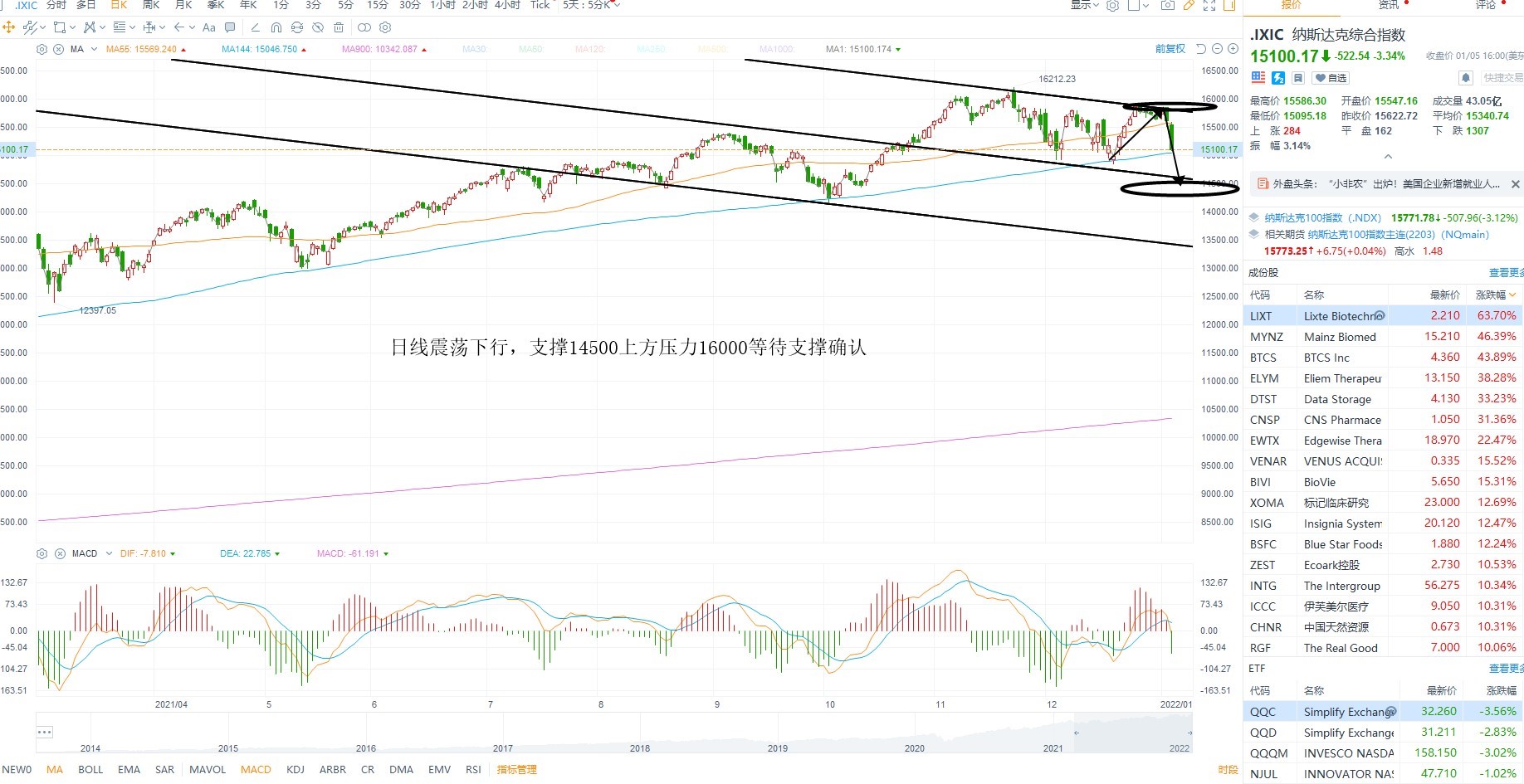The width and height of the screenshot is (1524, 784).
Task: Zoom in the chart with the plus icon
Action: [x=1233, y=49]
